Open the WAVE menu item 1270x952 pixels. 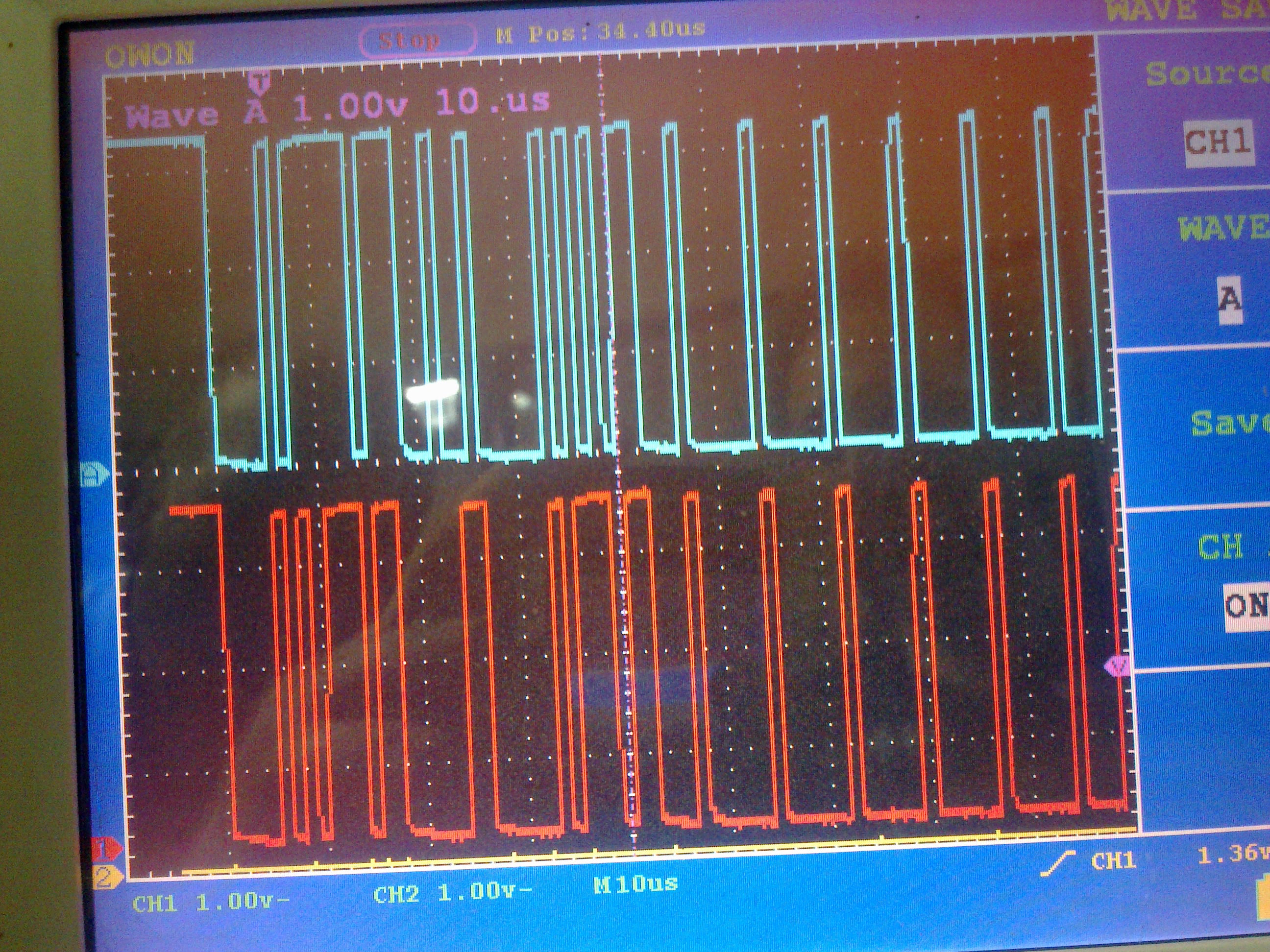[x=1223, y=228]
